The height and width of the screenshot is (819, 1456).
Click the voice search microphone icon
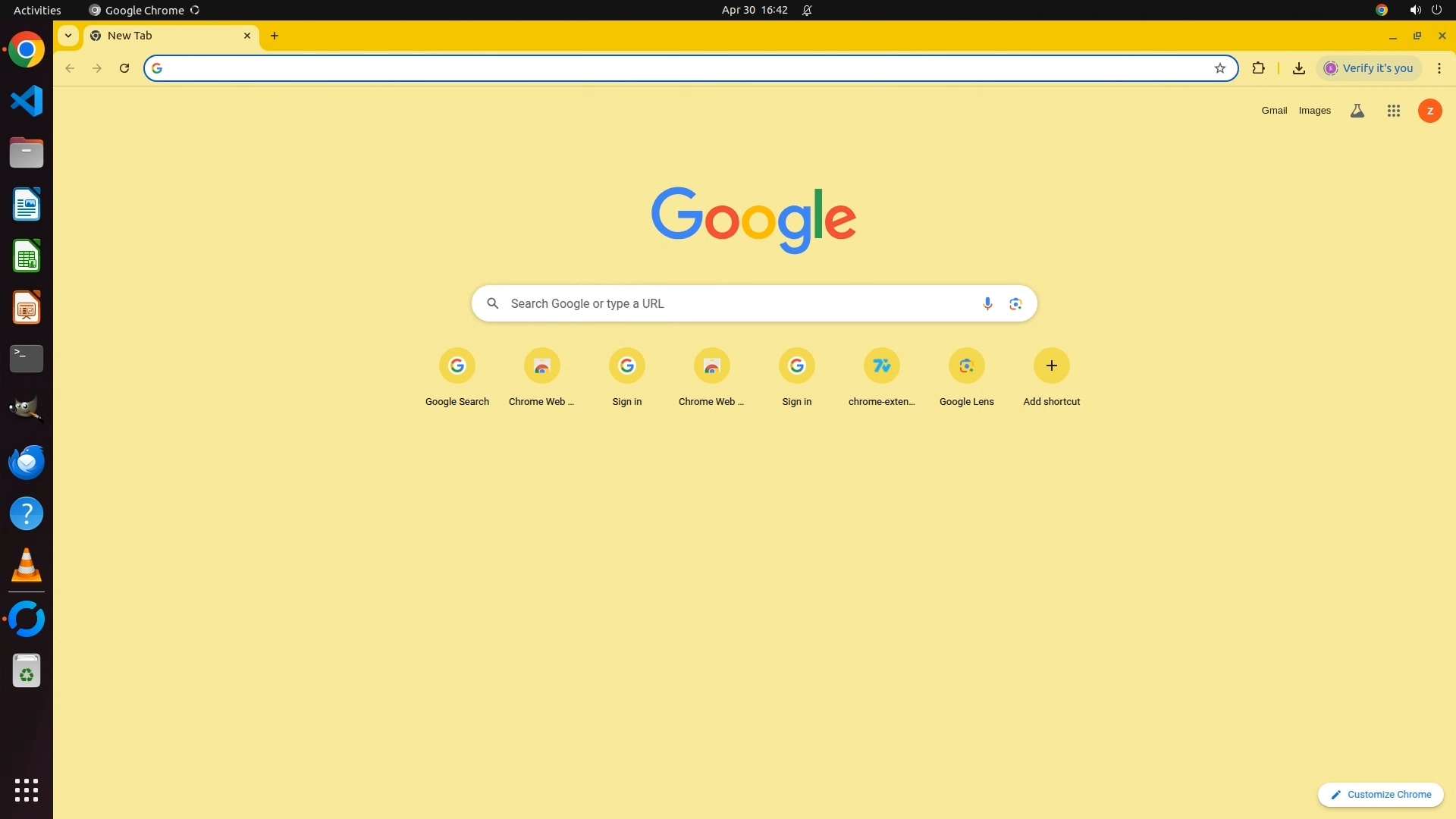point(987,303)
